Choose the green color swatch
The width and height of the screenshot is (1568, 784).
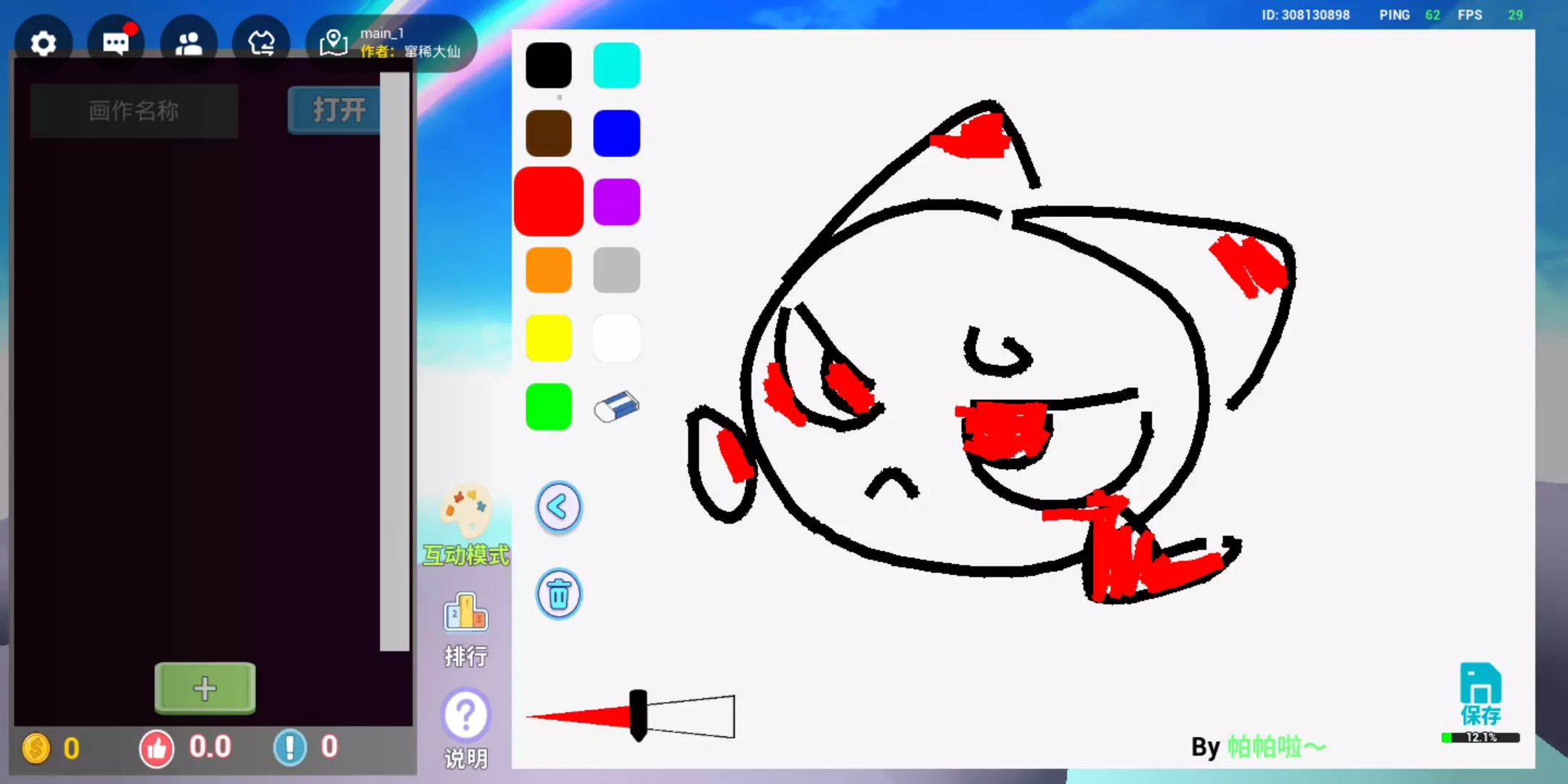coord(548,407)
